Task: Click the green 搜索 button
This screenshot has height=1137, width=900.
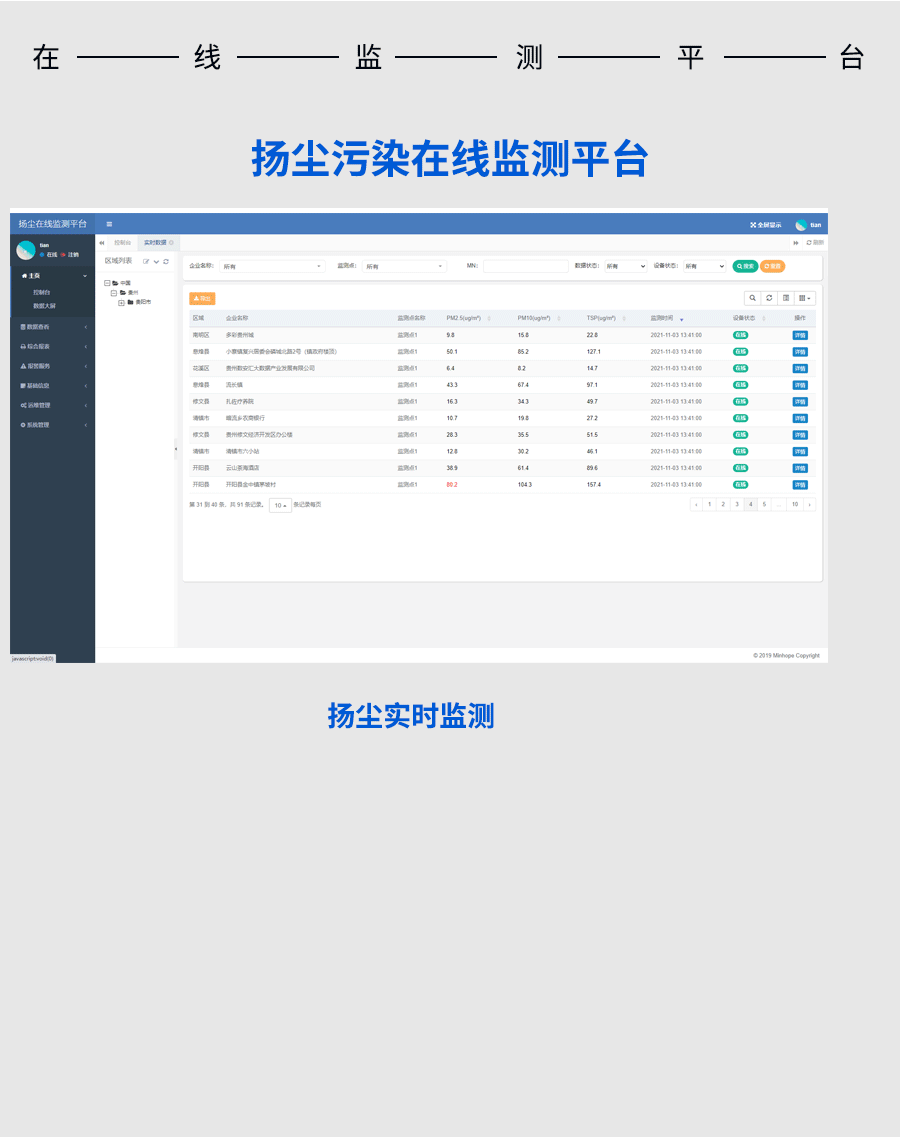Action: (745, 266)
